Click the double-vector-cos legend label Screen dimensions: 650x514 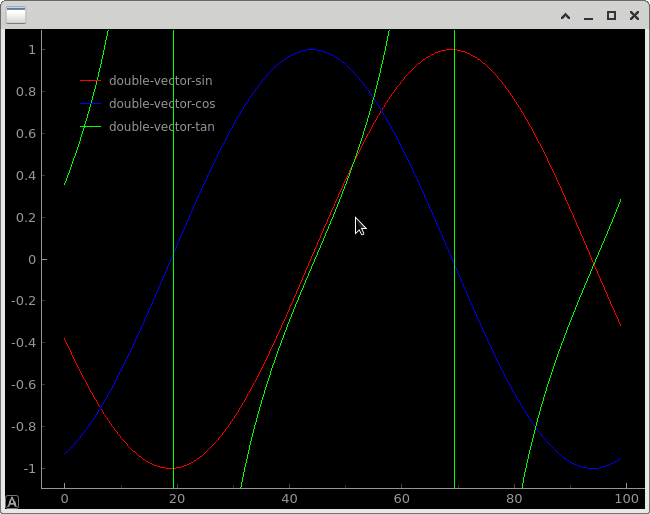162,104
